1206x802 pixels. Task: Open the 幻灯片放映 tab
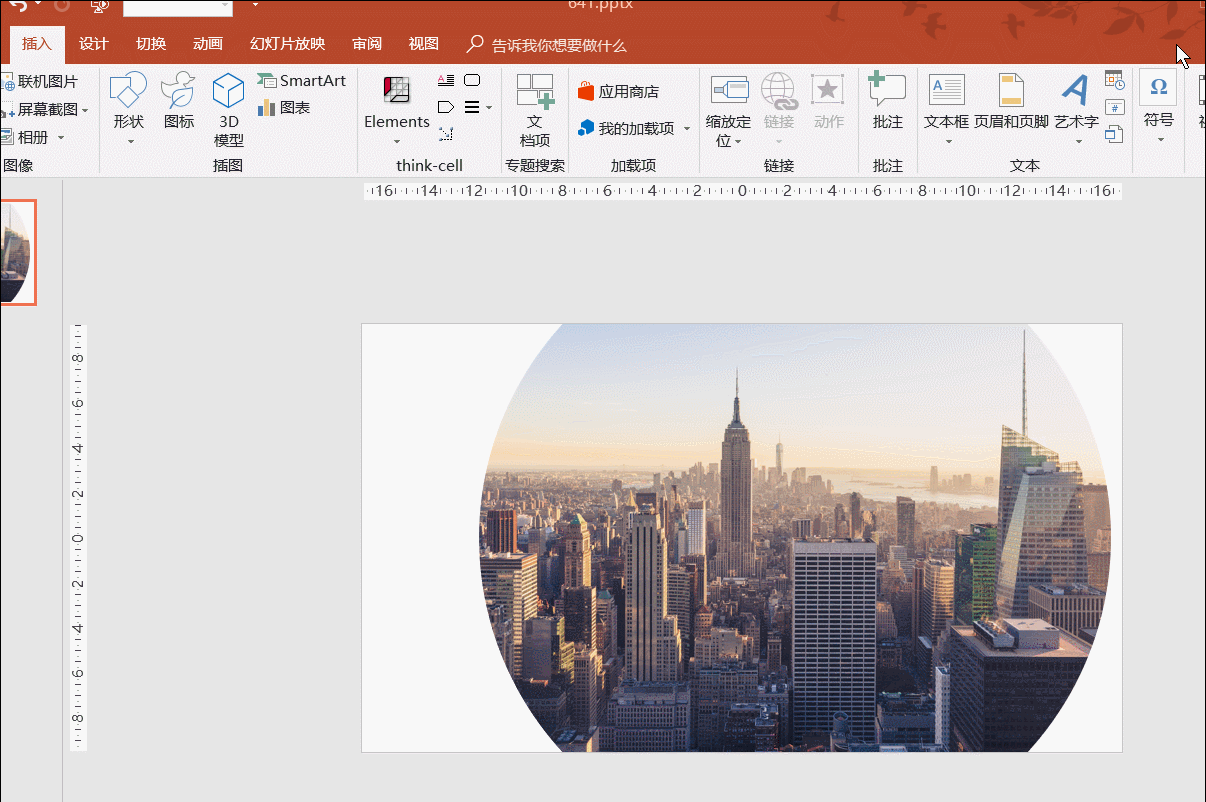pos(287,44)
